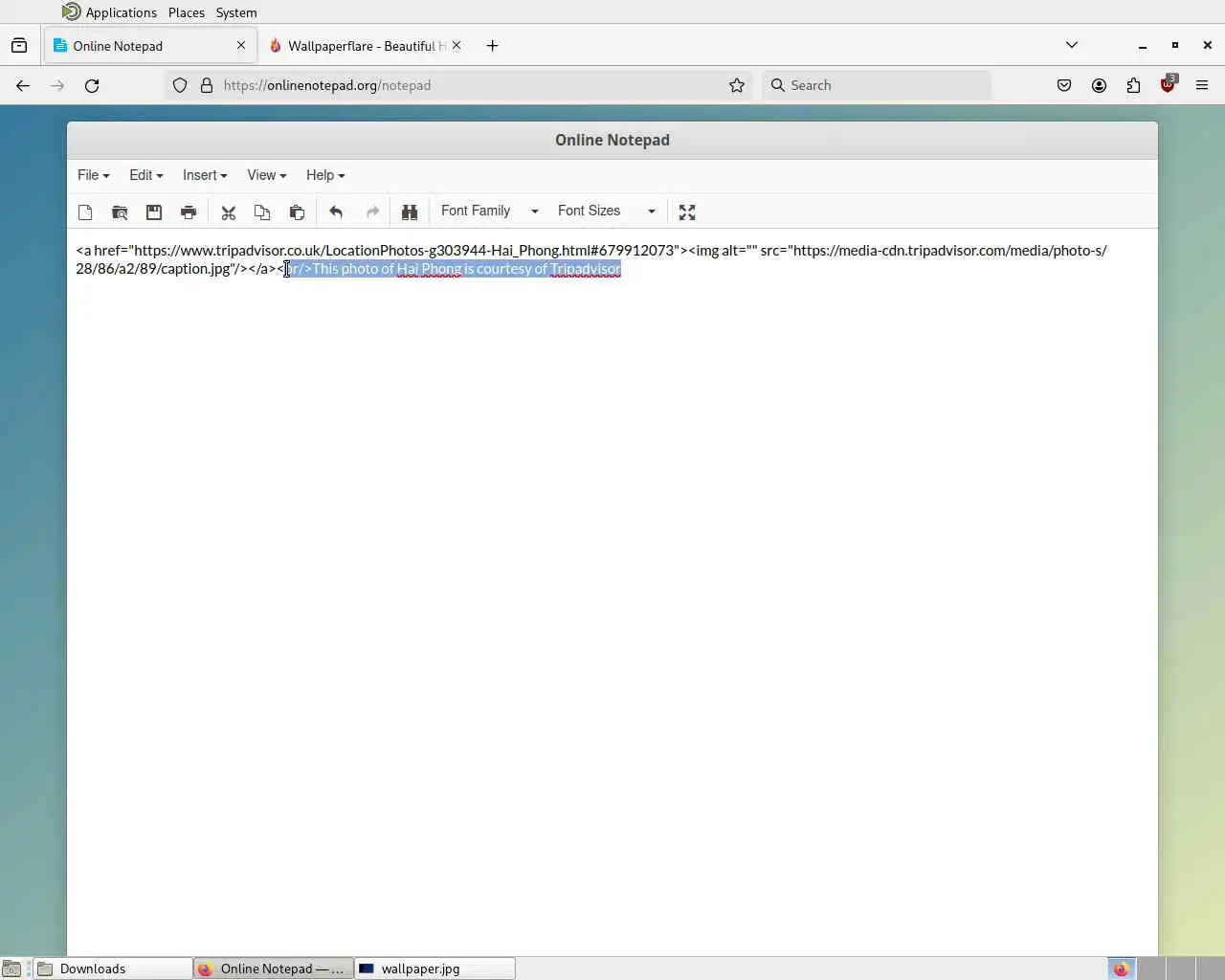
Task: Go back to the previous page
Action: pos(23,85)
